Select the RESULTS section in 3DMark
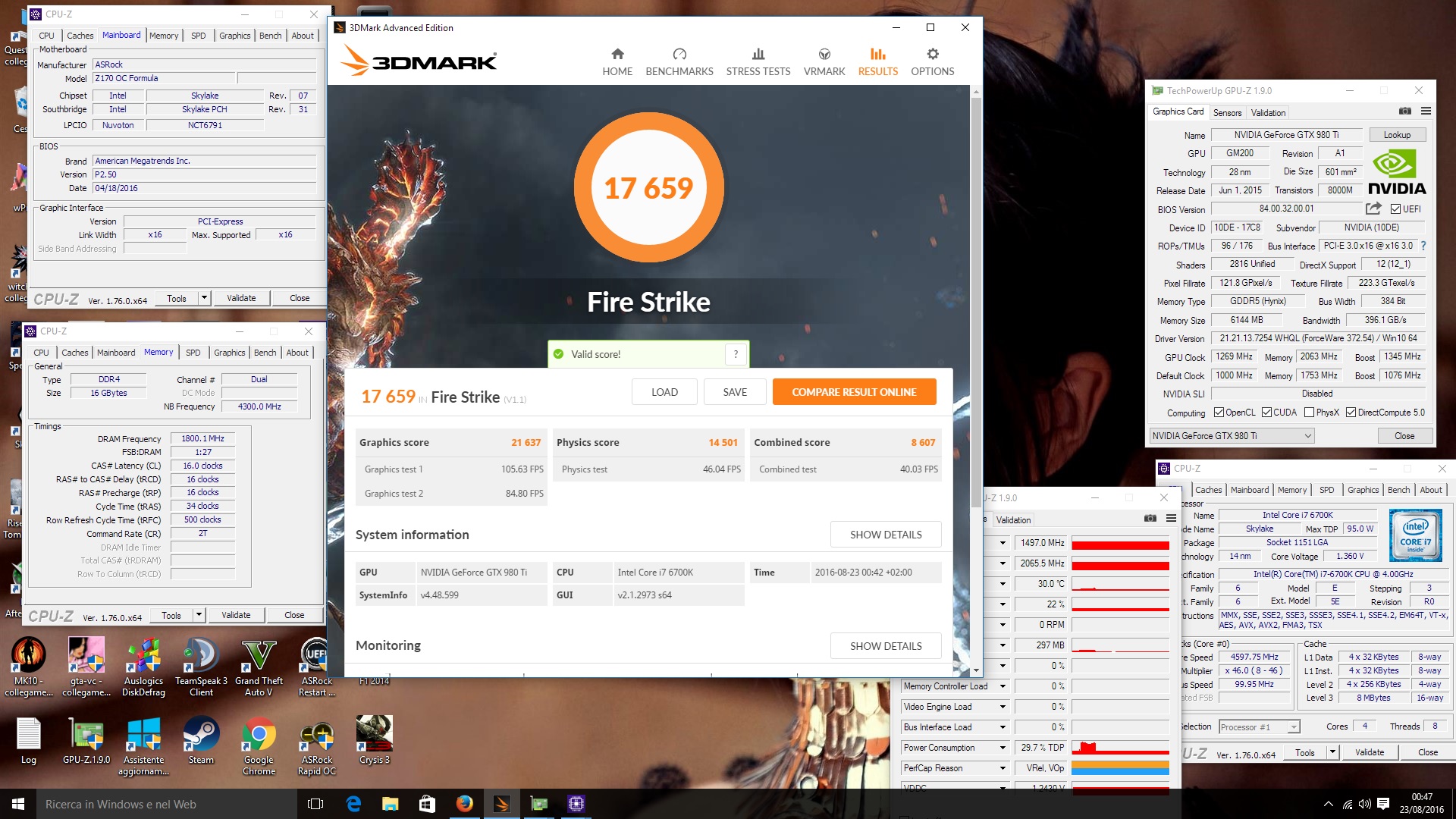This screenshot has height=819, width=1456. (x=878, y=62)
